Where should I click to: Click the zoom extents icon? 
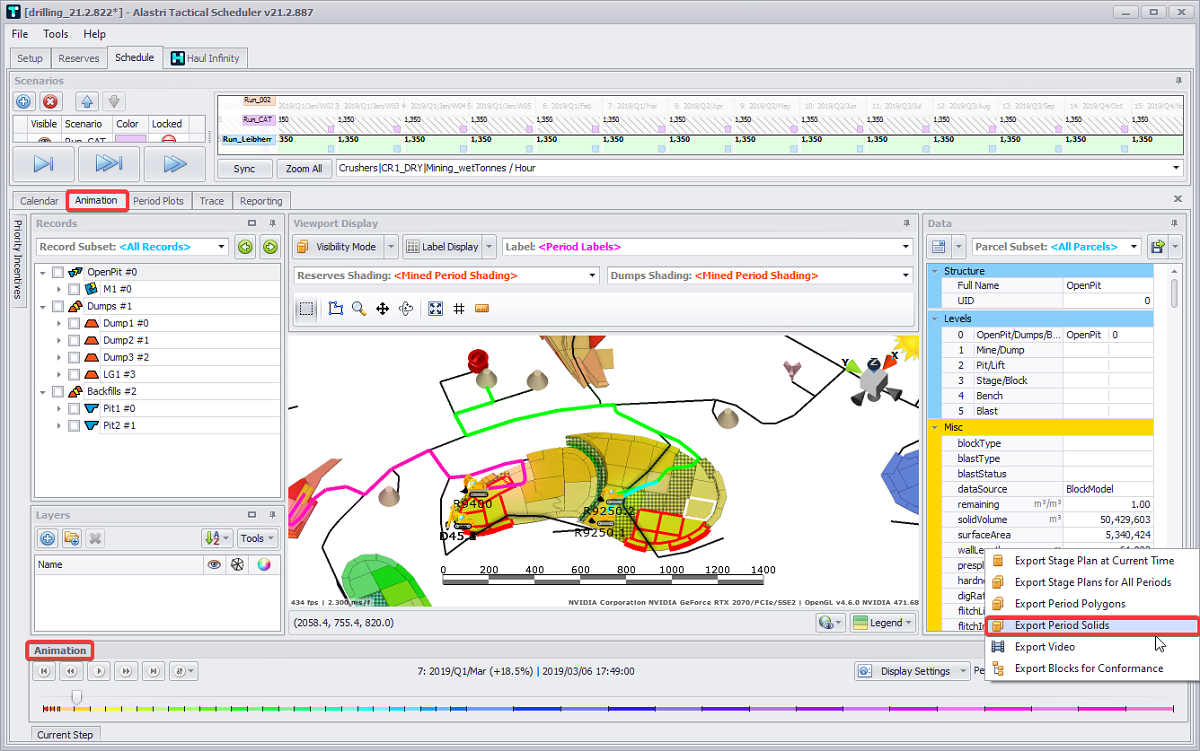436,309
